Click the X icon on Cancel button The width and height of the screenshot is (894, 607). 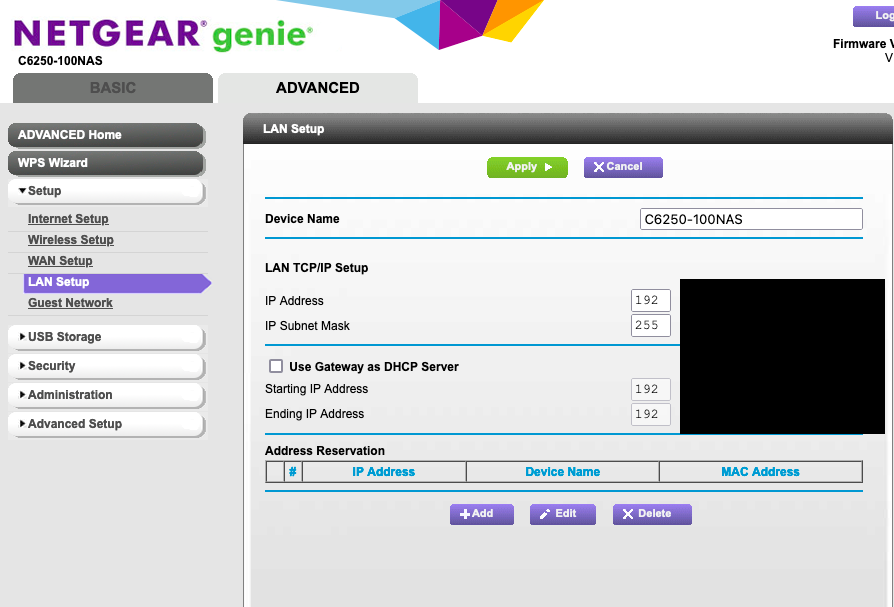pos(599,167)
